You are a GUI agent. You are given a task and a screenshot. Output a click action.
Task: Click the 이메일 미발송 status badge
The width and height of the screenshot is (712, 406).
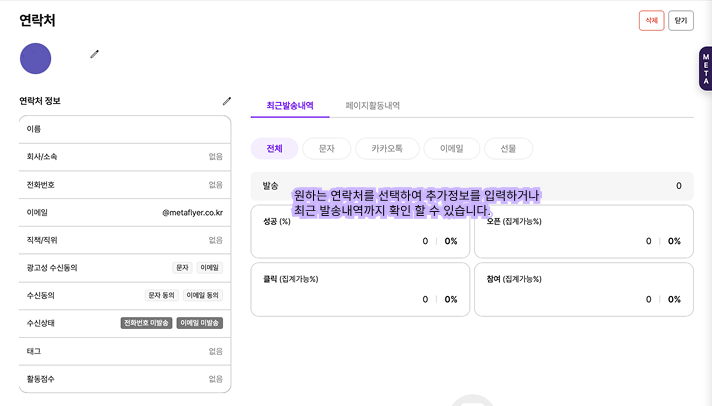click(x=200, y=323)
